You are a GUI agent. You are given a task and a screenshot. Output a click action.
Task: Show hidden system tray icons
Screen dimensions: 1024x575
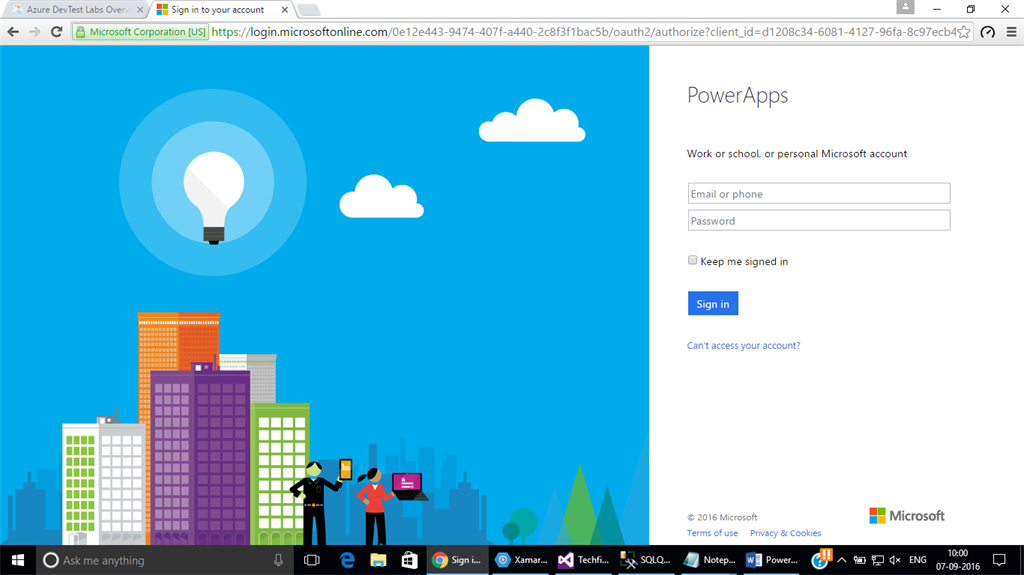point(842,560)
